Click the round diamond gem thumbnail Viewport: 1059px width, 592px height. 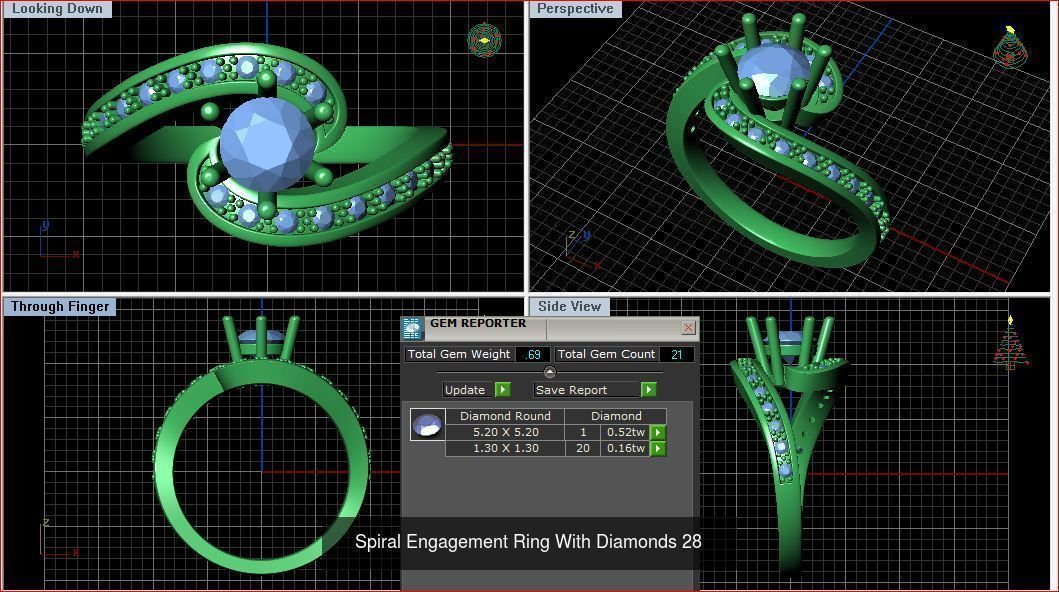tap(428, 425)
